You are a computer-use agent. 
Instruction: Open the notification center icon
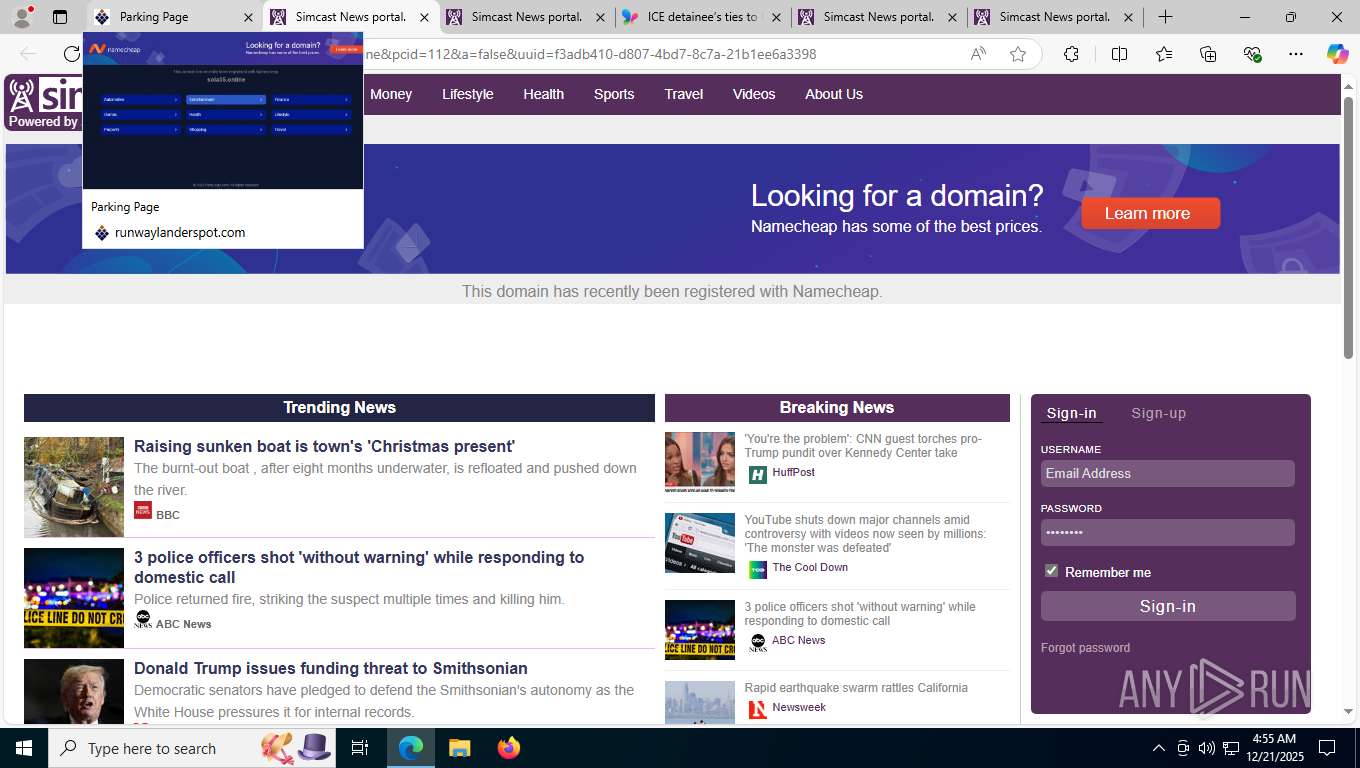point(1327,748)
